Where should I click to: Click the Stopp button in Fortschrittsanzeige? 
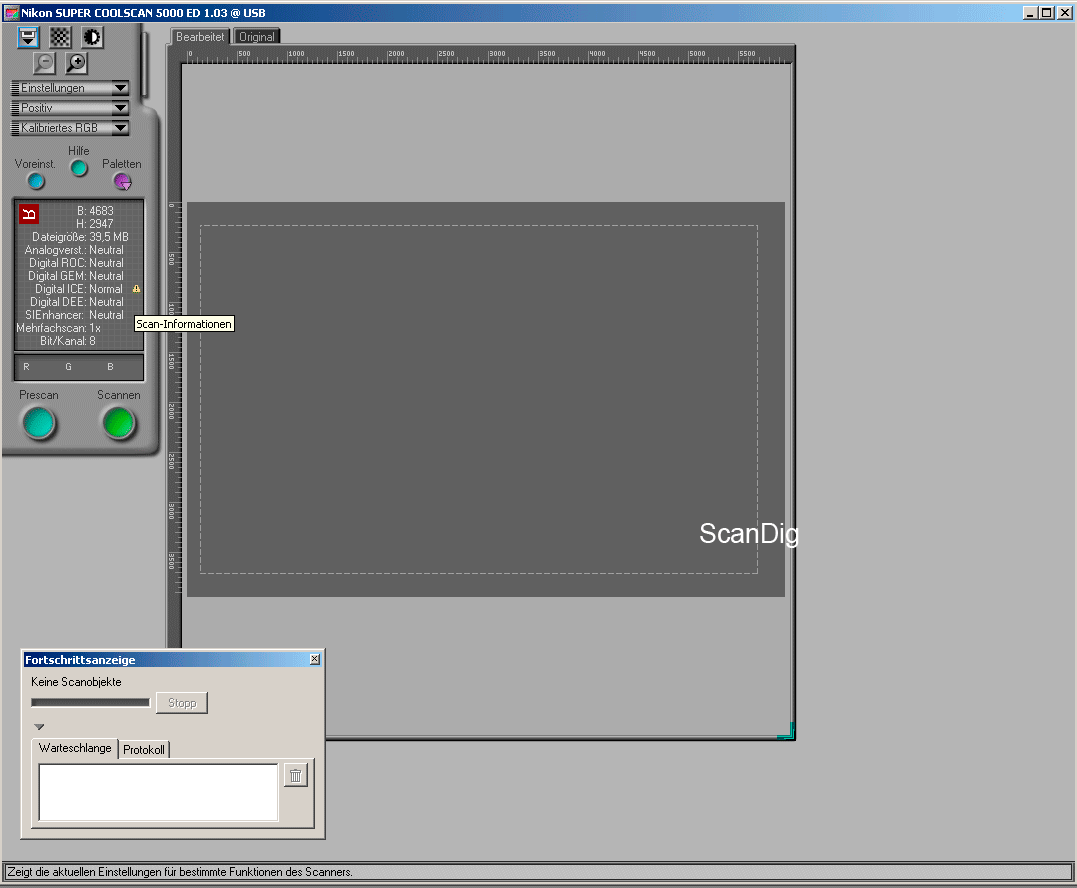click(x=182, y=703)
